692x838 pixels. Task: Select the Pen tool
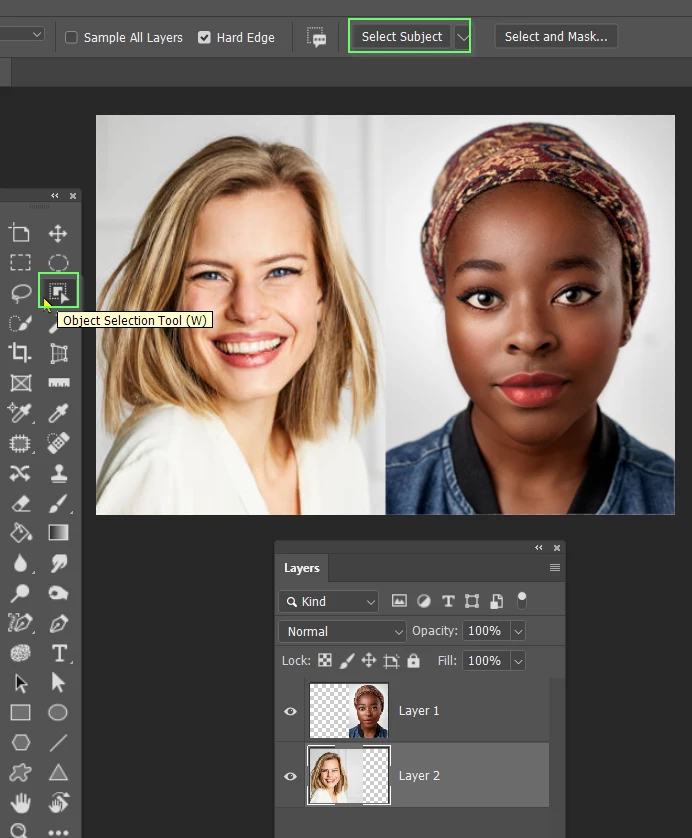[x=58, y=623]
